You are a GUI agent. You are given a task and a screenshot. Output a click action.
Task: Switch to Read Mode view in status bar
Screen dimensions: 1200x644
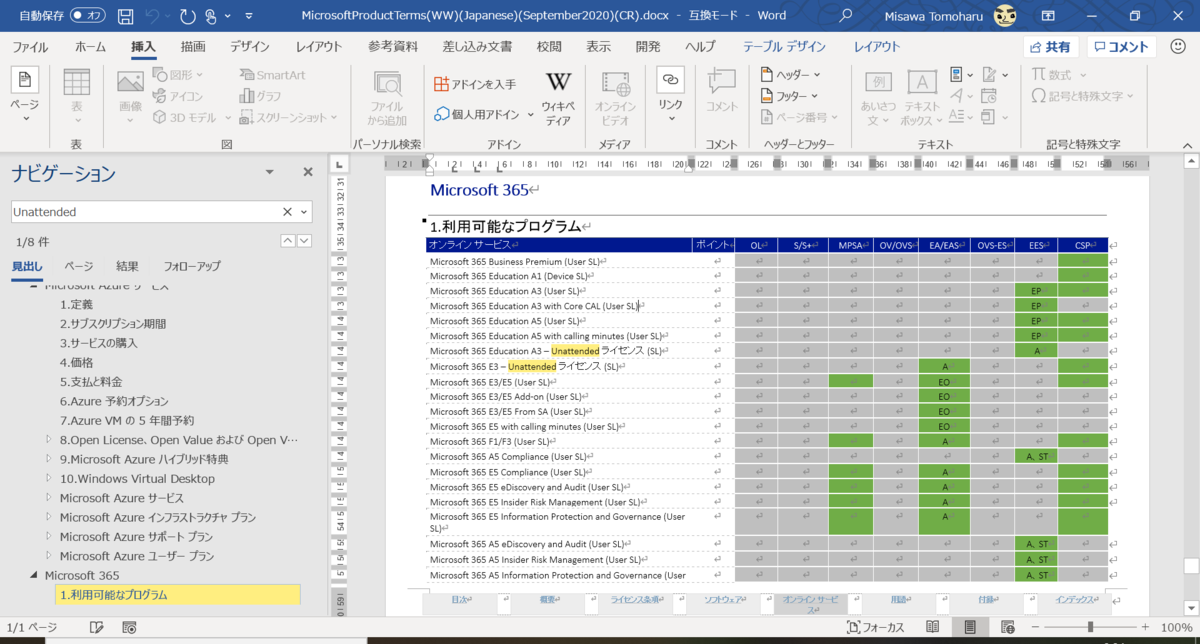point(932,627)
